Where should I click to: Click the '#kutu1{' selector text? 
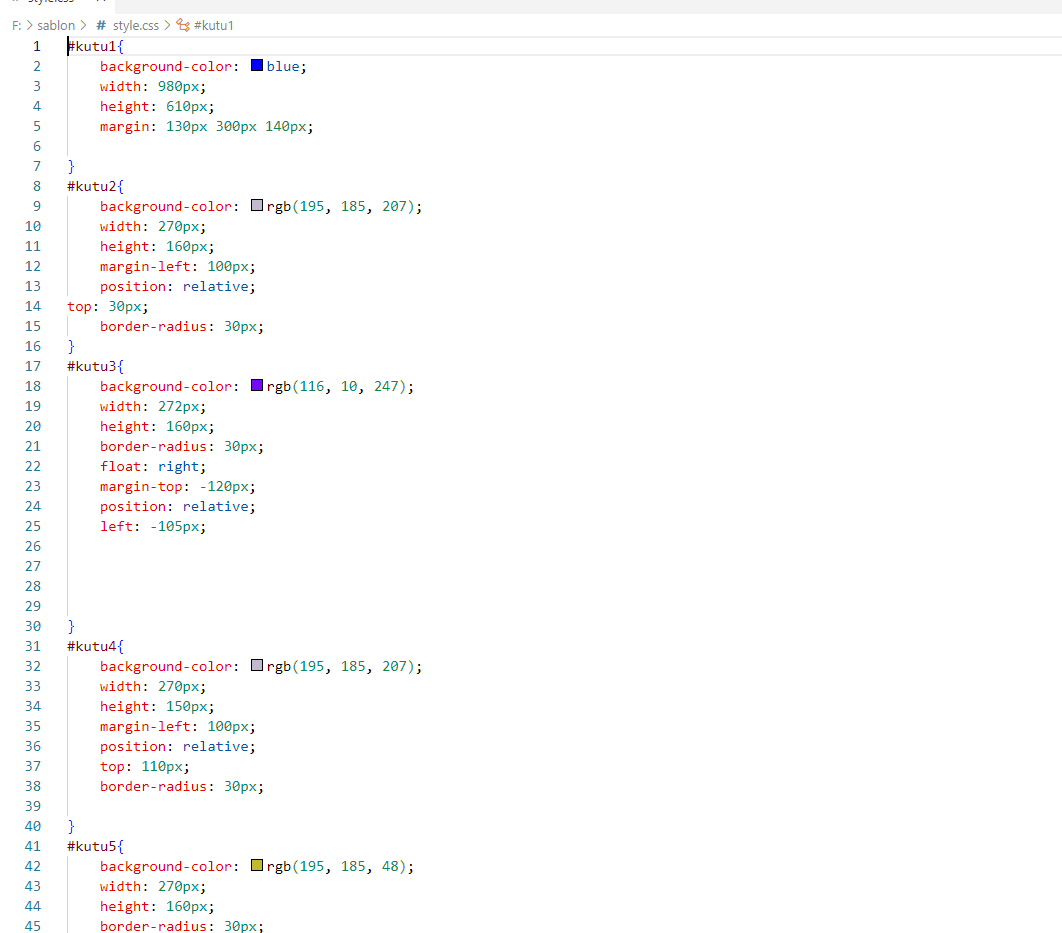[95, 46]
